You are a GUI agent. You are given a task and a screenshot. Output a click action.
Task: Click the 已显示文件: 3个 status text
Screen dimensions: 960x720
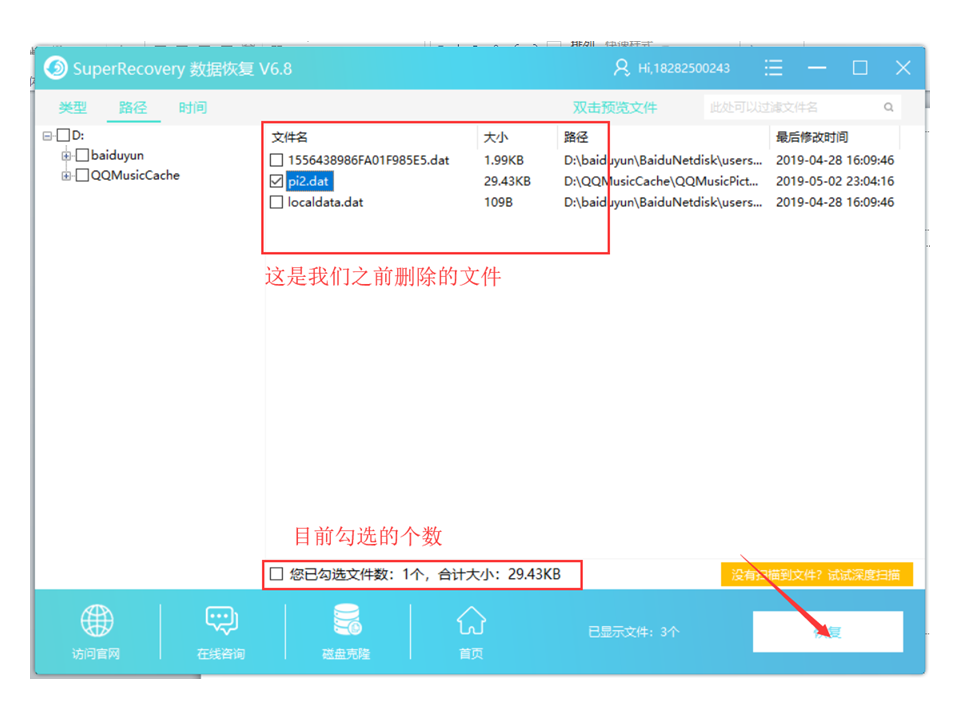coord(634,632)
